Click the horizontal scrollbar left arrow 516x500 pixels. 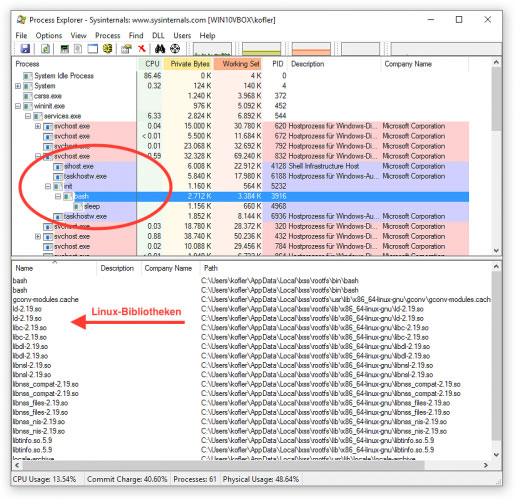tap(17, 465)
